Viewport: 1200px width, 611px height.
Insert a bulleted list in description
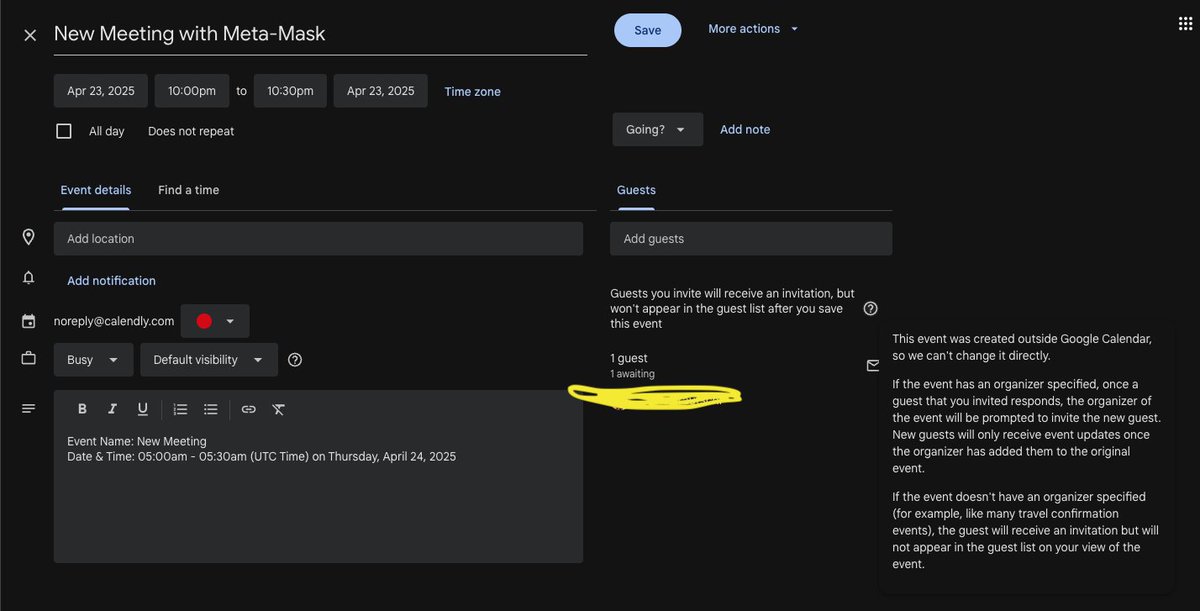click(x=210, y=409)
